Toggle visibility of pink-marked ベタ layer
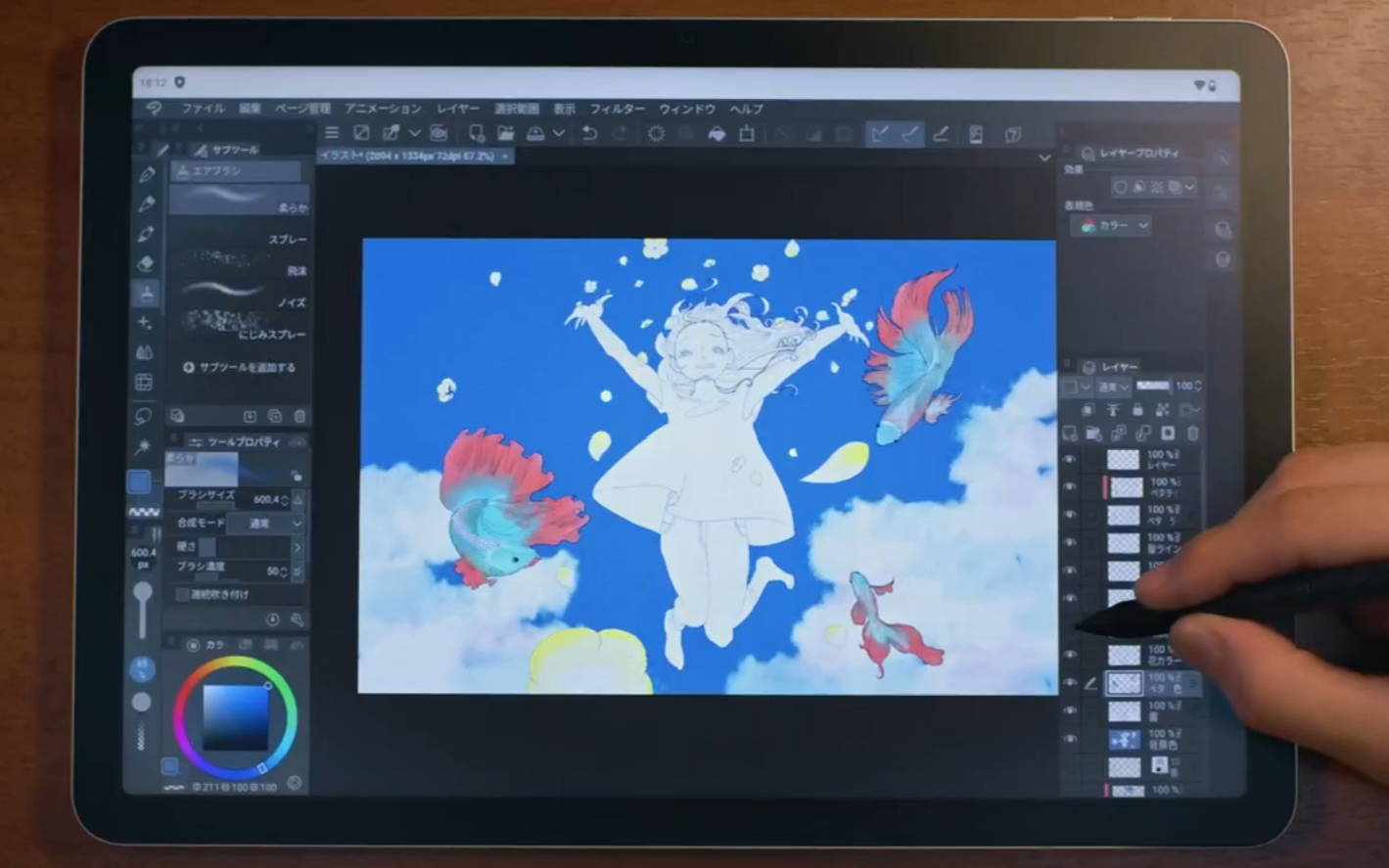 click(x=1070, y=486)
